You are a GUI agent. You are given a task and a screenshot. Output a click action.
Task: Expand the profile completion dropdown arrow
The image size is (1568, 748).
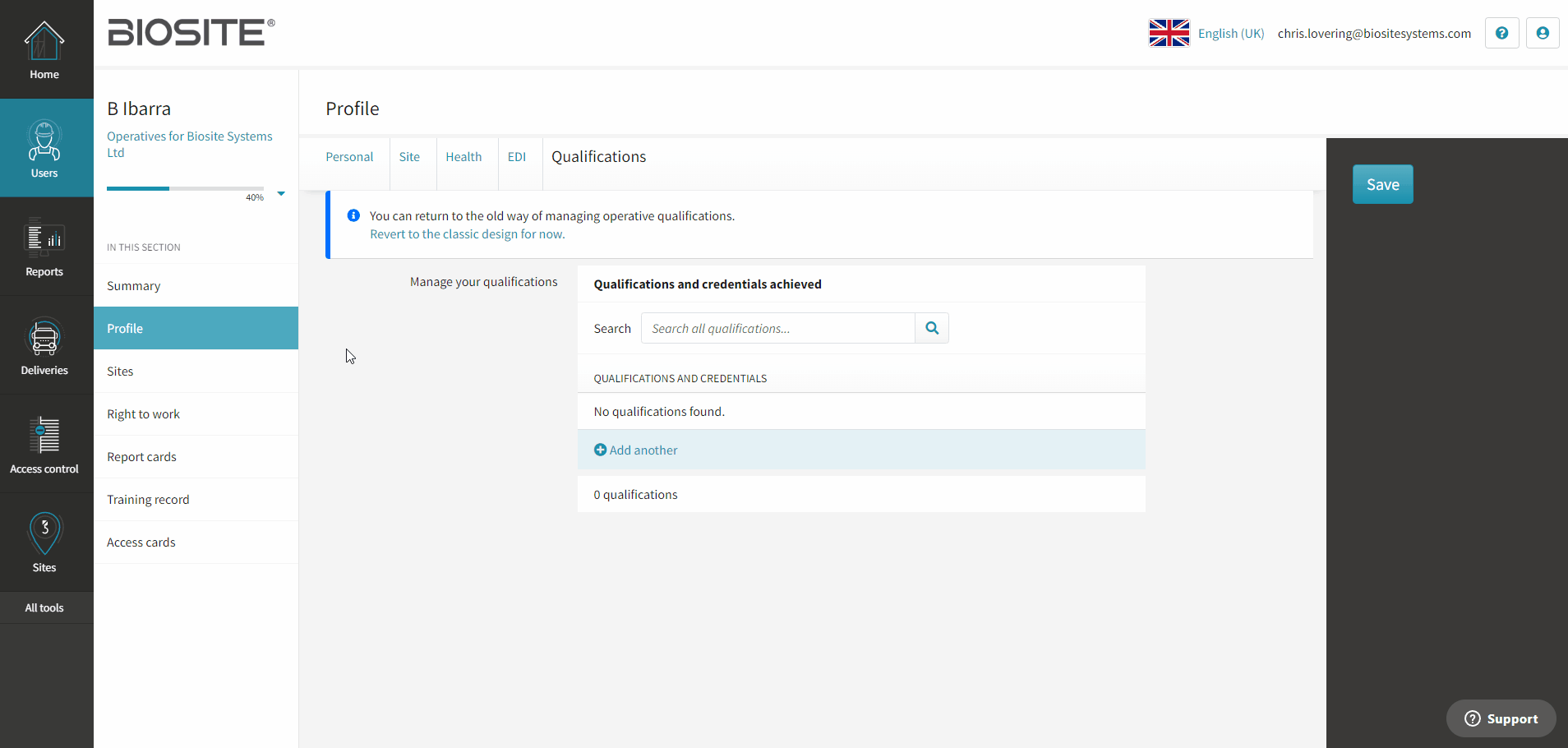click(281, 193)
